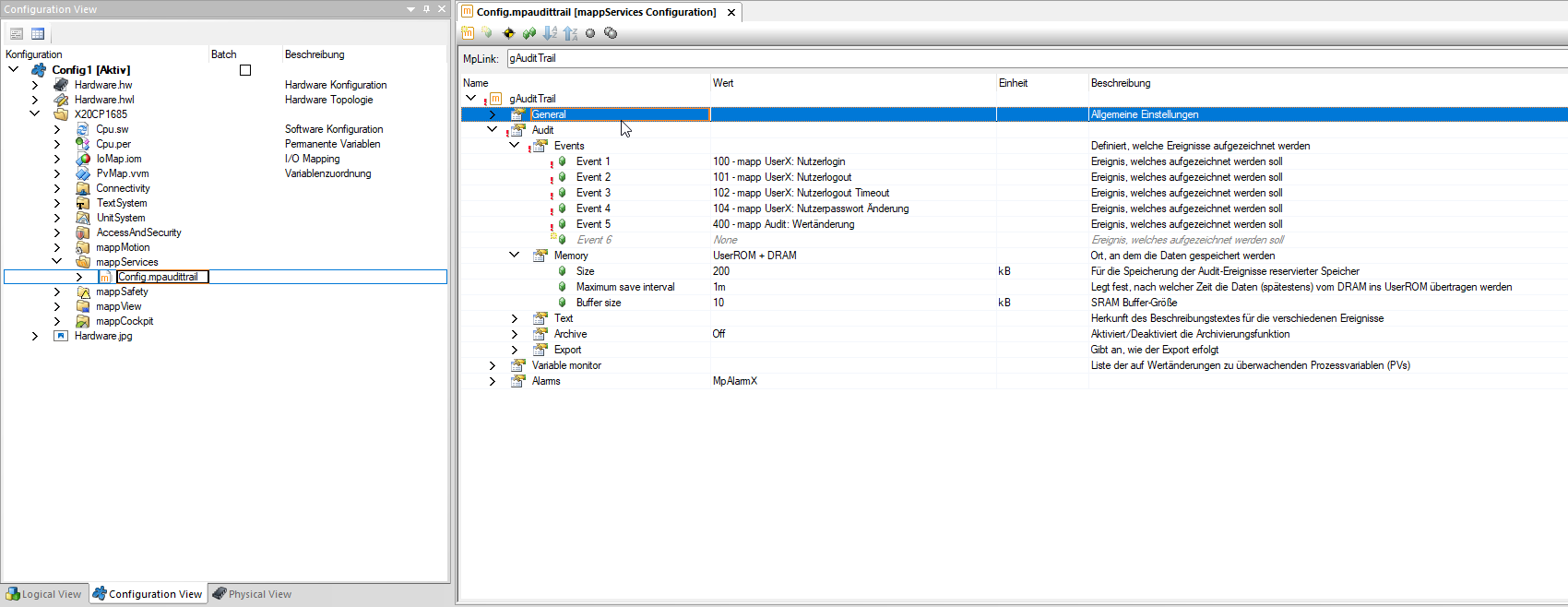Expand the General group in gAuditTrail
This screenshot has height=607, width=1568.
tap(493, 114)
